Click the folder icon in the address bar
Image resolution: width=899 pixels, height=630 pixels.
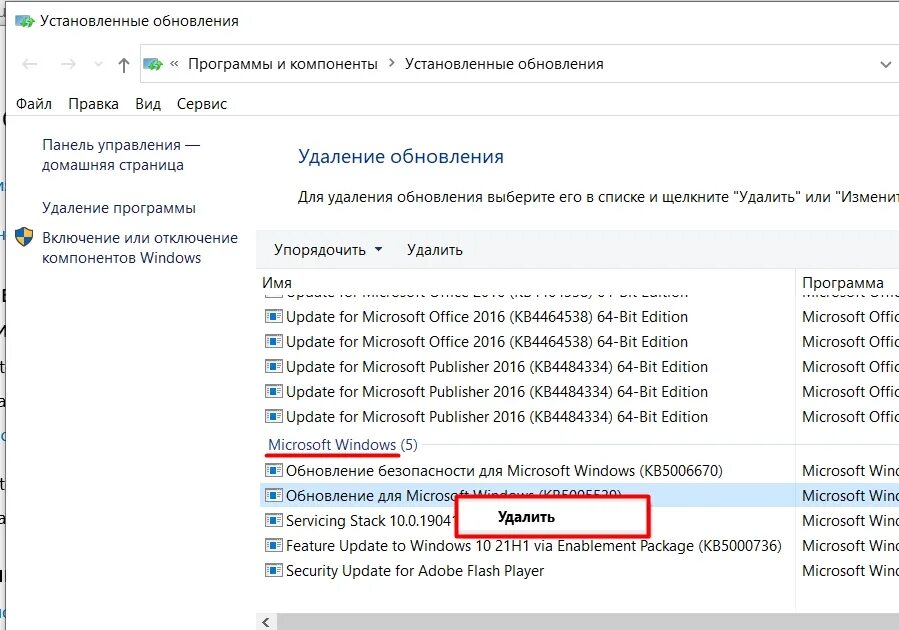[x=152, y=63]
